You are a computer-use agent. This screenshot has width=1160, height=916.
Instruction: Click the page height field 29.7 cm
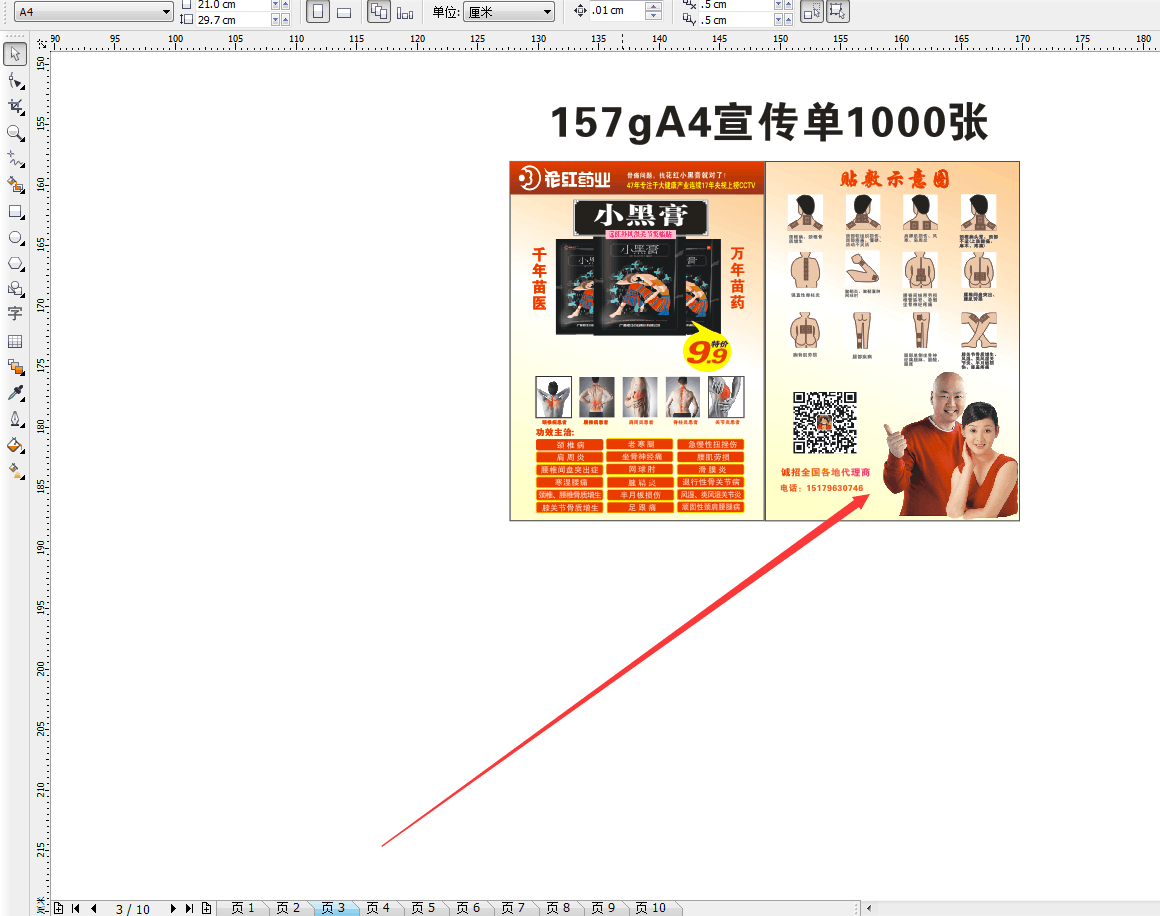click(x=232, y=20)
